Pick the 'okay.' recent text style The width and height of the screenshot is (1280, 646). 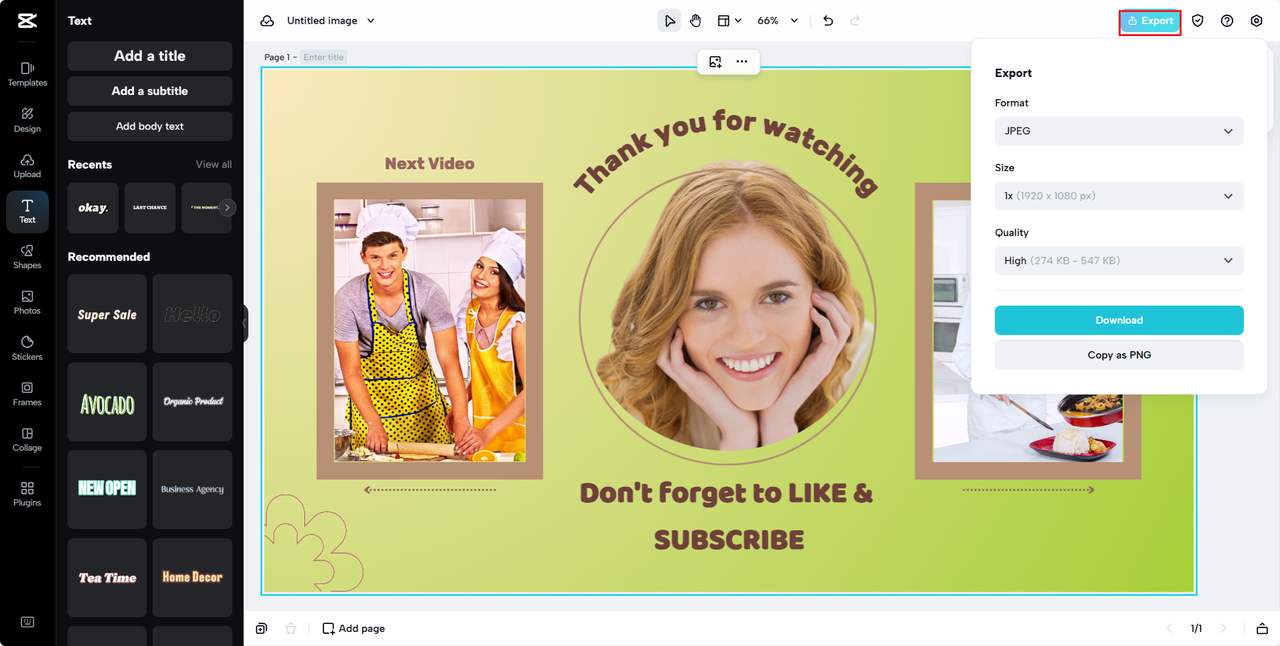93,208
